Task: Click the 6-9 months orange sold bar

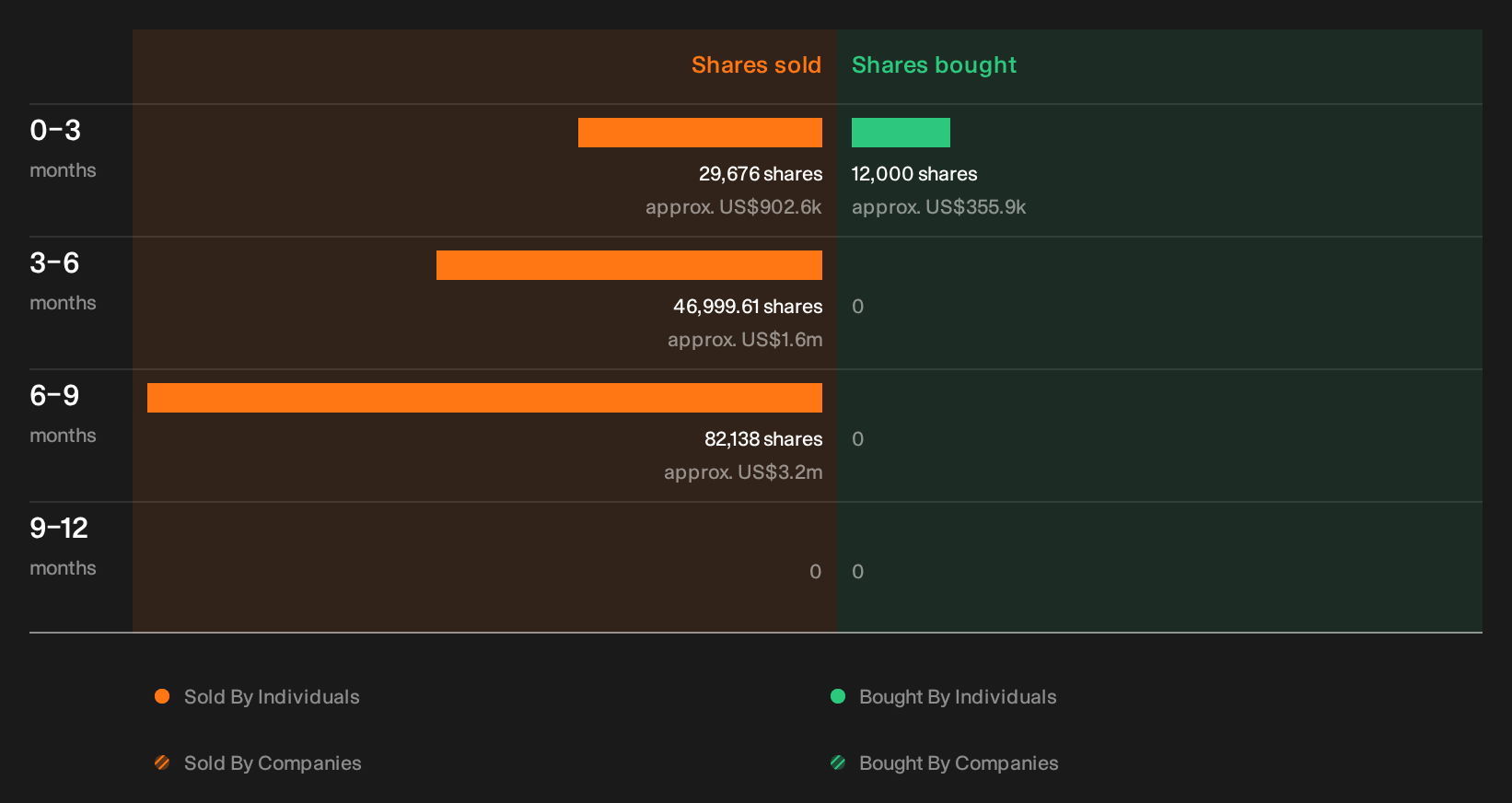Action: point(484,398)
